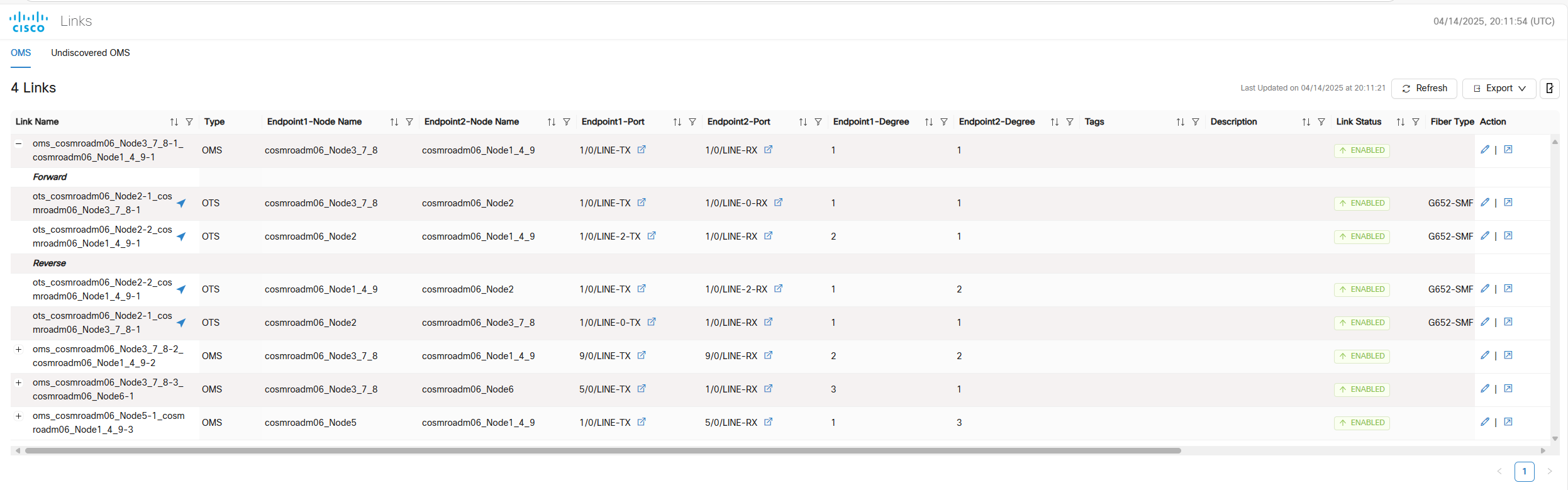Sort by Link Status column

(x=1401, y=122)
